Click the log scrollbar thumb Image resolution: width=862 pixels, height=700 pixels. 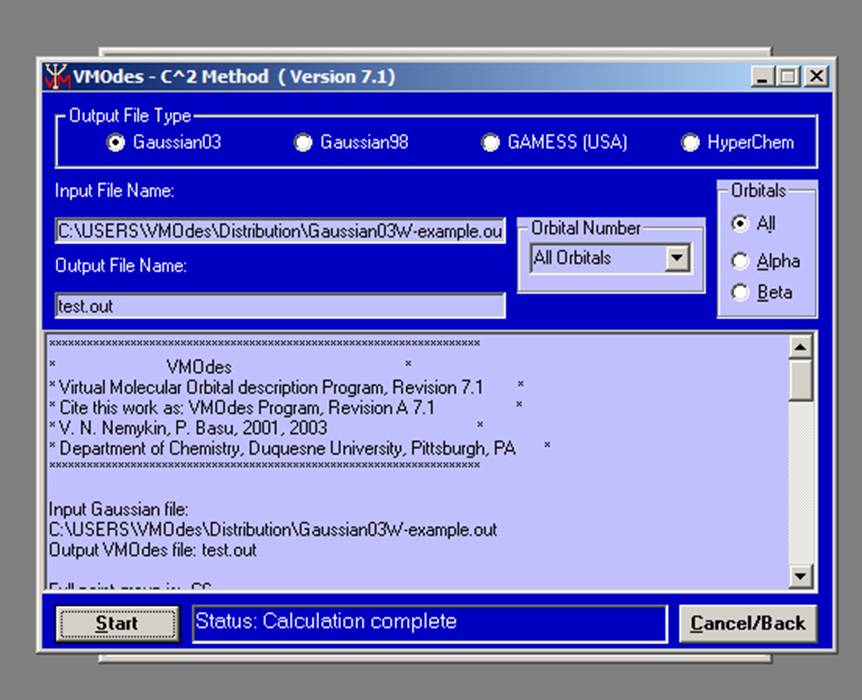(x=800, y=380)
